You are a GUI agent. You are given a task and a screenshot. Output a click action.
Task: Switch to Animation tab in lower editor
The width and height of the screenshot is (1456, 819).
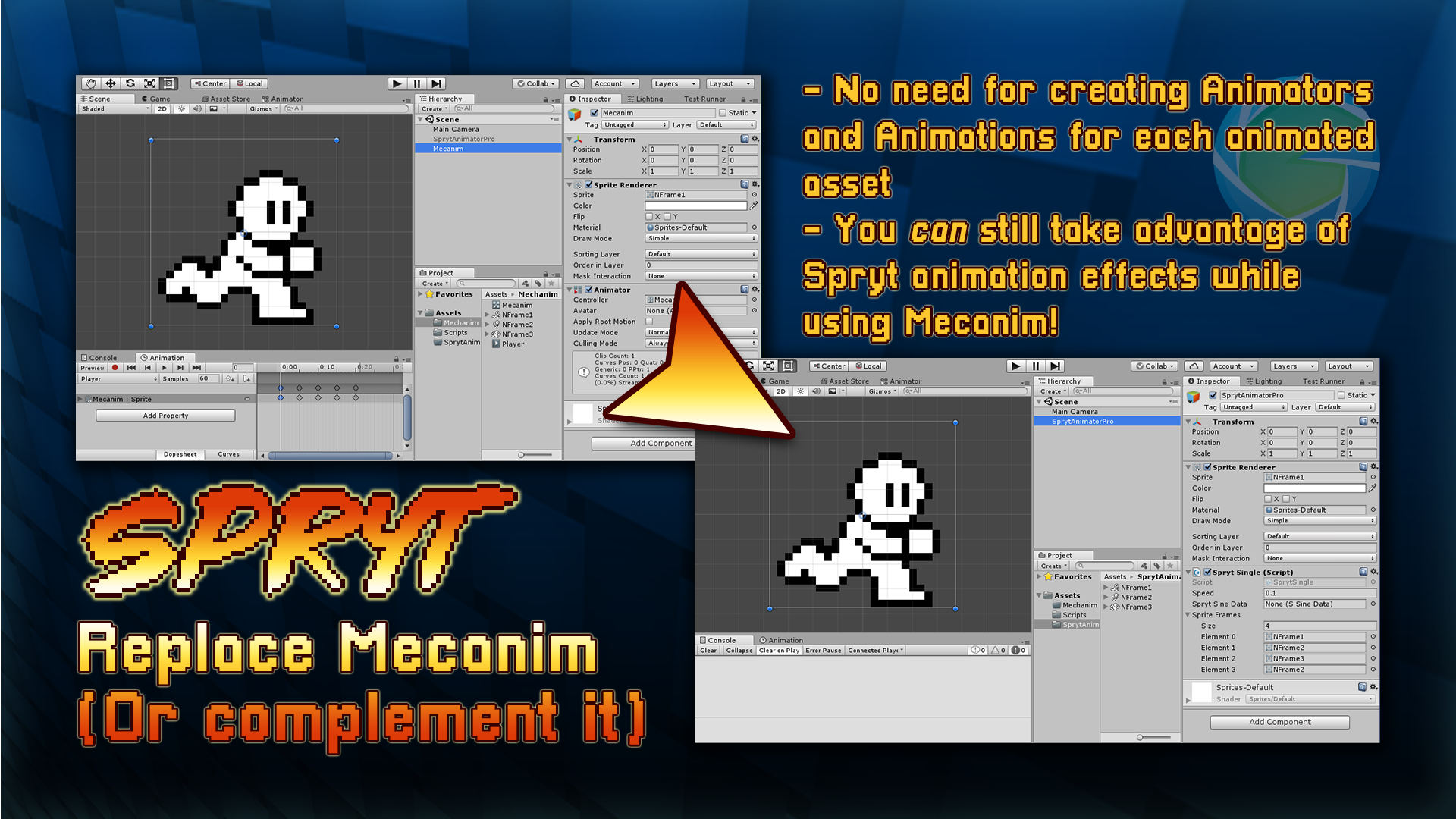(781, 640)
